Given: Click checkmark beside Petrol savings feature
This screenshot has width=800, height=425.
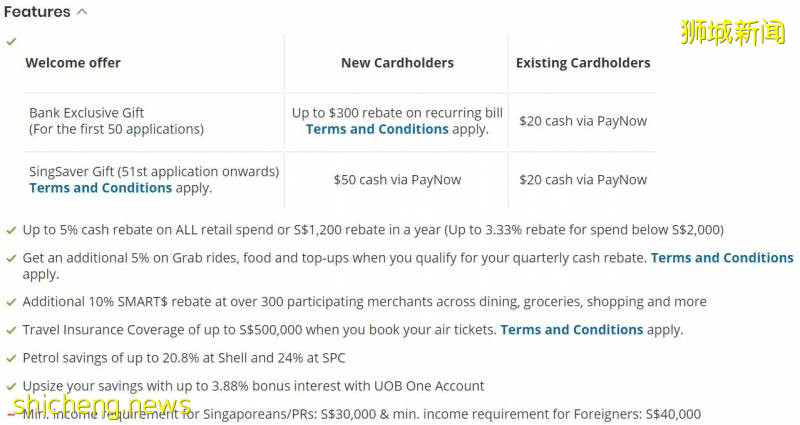Looking at the screenshot, I should (x=11, y=358).
